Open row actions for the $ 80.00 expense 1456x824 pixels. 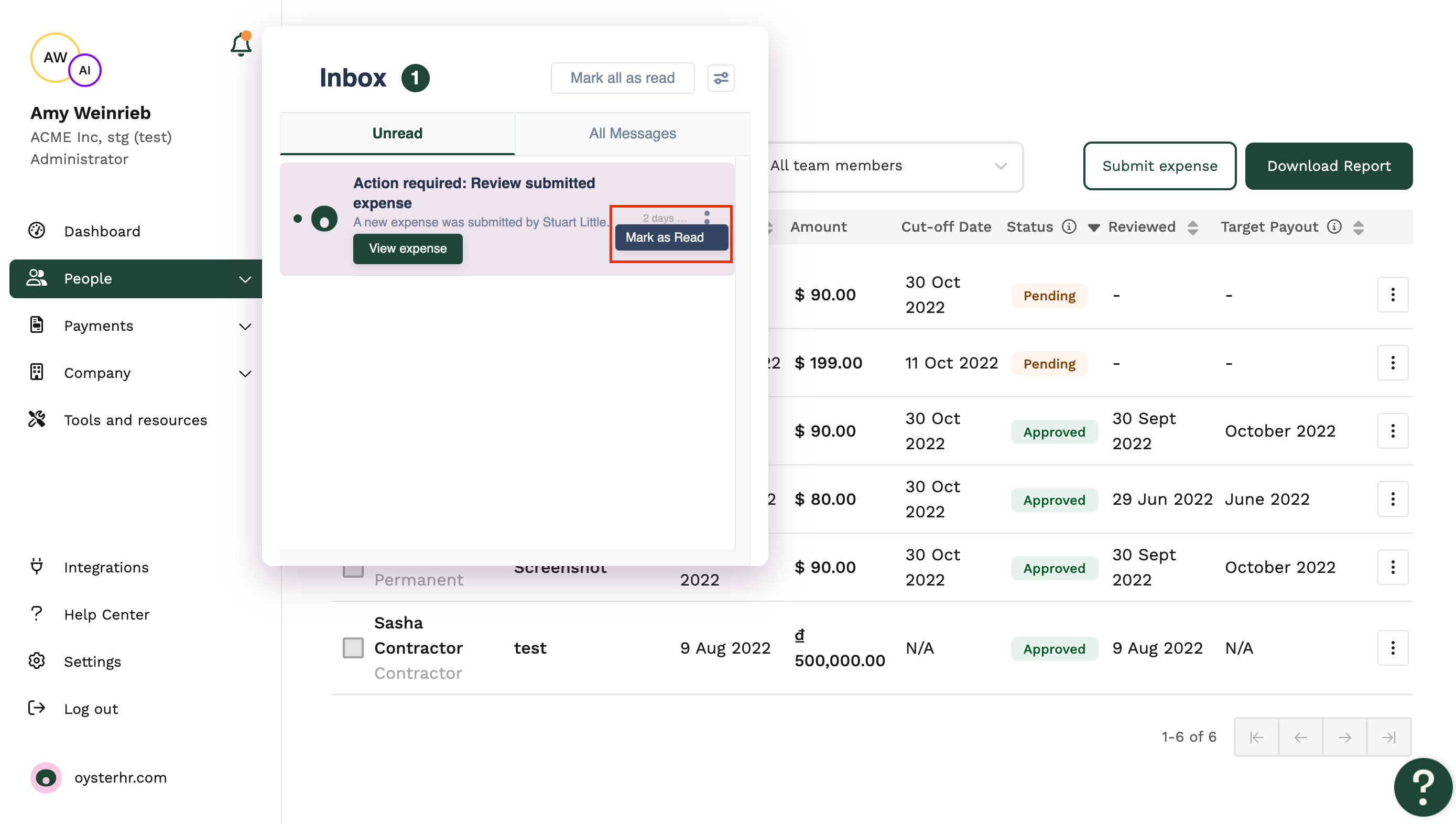point(1393,499)
